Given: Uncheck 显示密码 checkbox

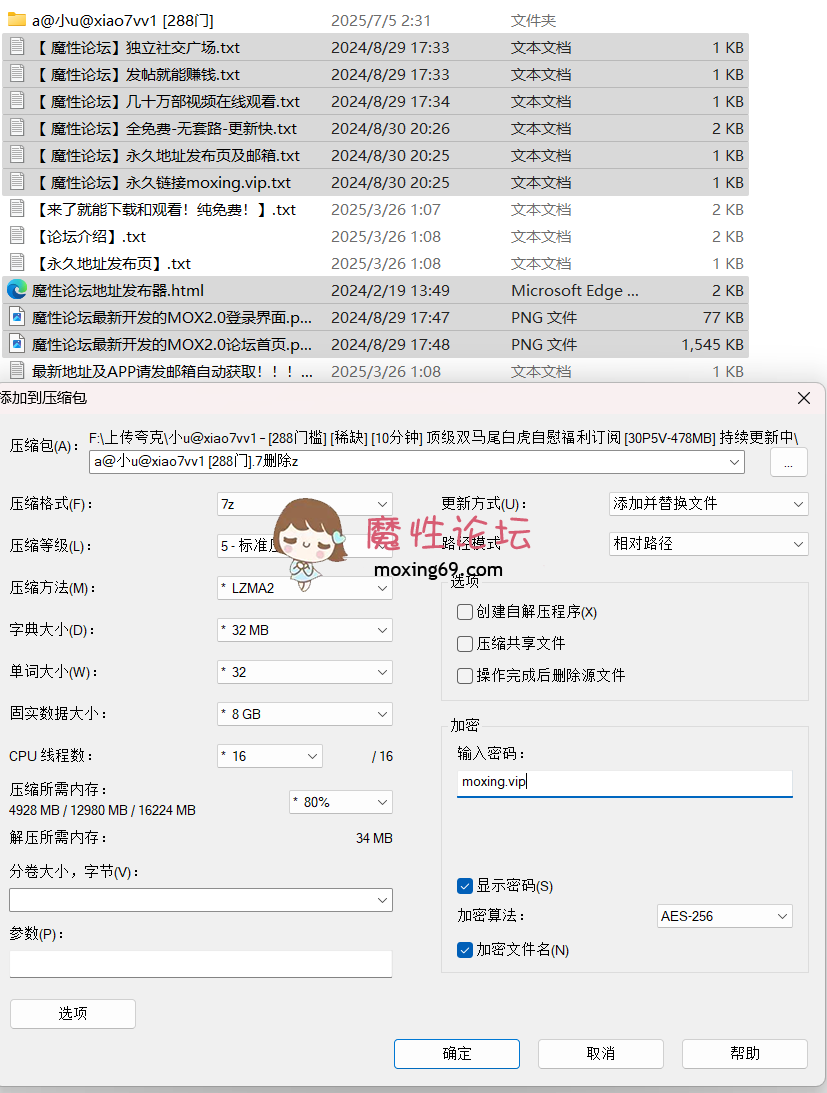Looking at the screenshot, I should pos(464,886).
